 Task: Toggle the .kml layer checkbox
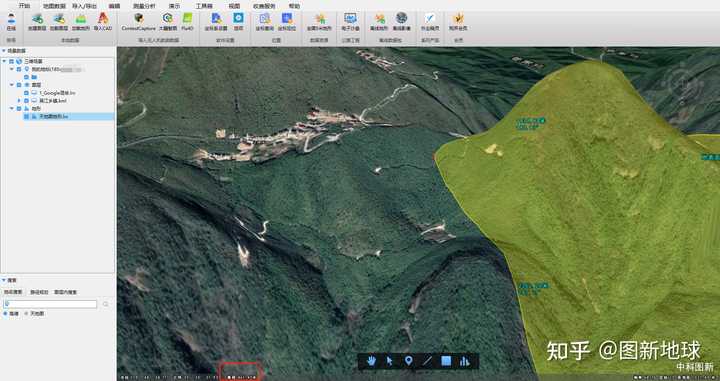tap(26, 101)
